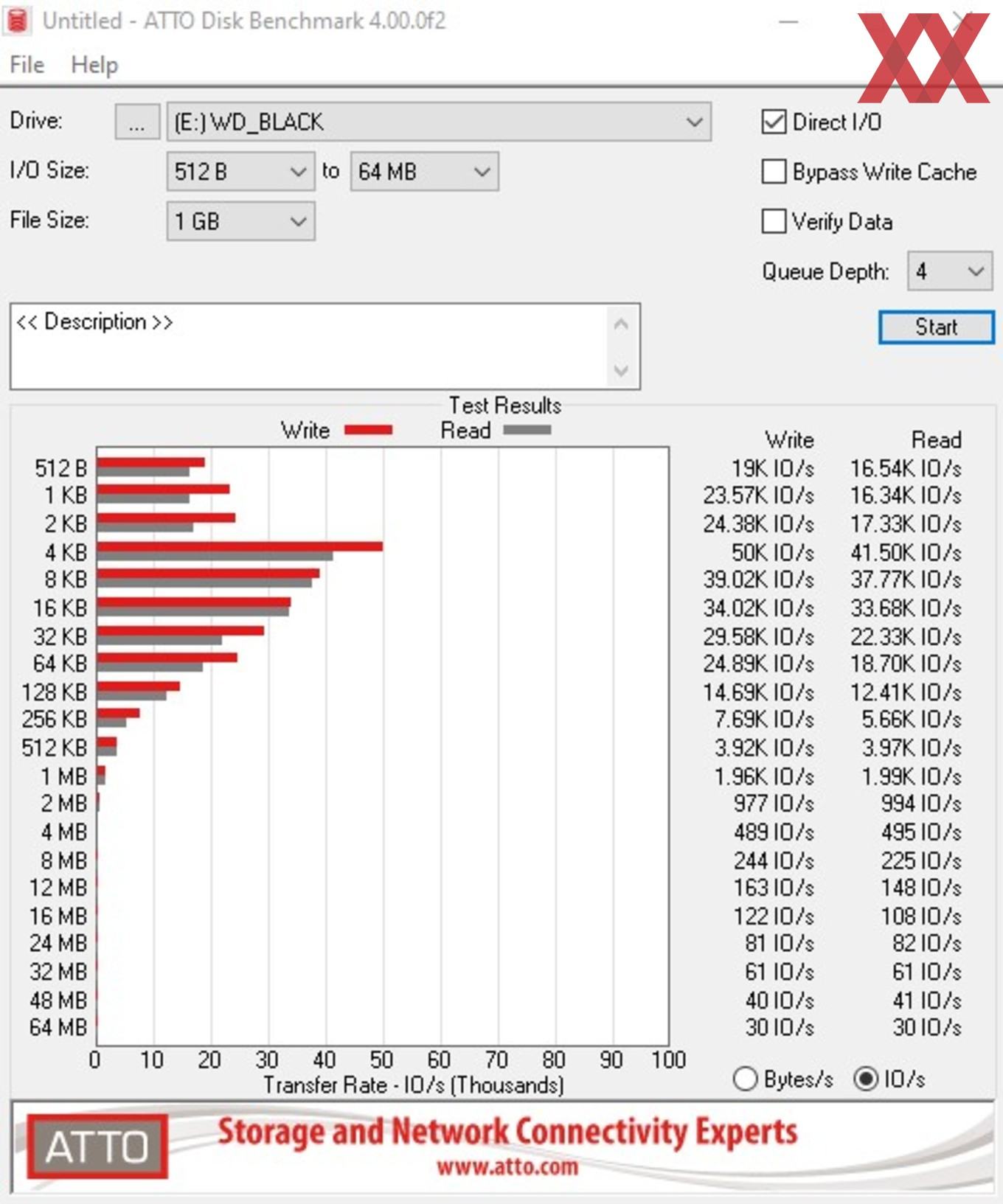Click the 8 KB red write bar
Image resolution: width=1003 pixels, height=1204 pixels.
pyautogui.click(x=208, y=574)
